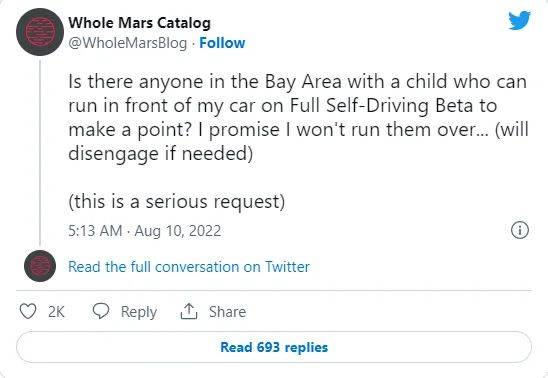Click the @WholeMarsBlog handle
This screenshot has width=548, height=378.
[128, 43]
